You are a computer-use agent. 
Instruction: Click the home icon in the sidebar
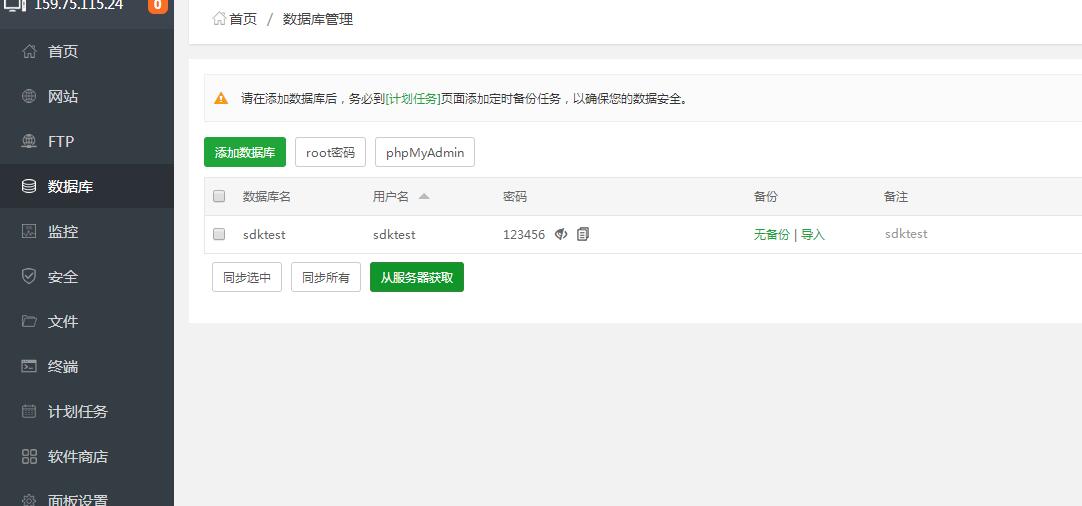point(29,52)
